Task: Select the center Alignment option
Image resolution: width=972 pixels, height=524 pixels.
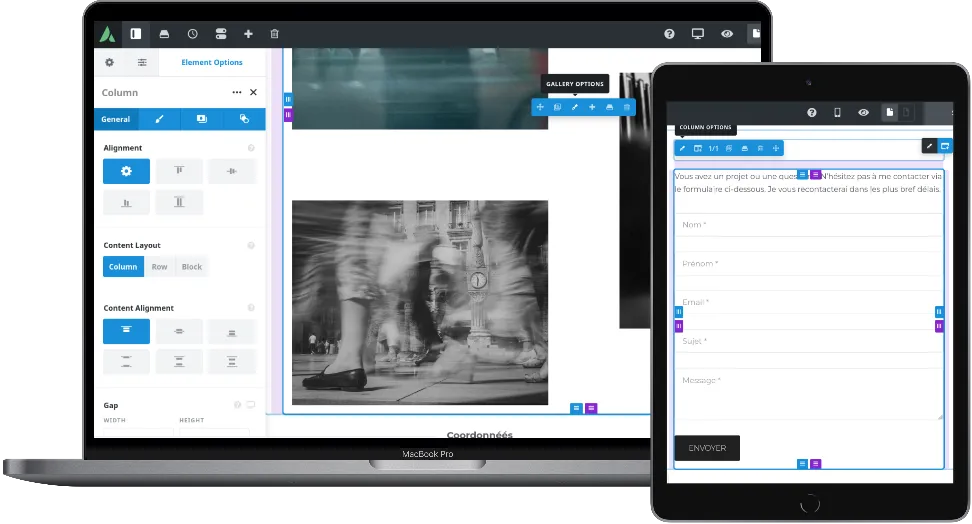Action: click(232, 171)
